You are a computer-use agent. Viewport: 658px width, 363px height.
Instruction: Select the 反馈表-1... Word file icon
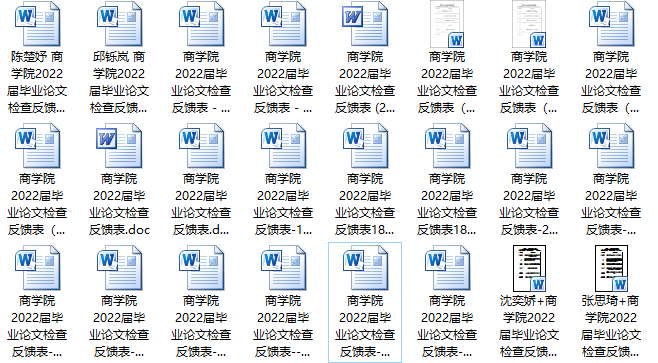283,146
